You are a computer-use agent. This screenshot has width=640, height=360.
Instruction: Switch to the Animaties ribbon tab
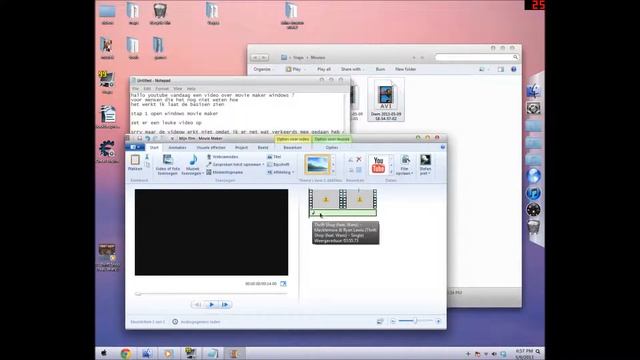point(177,147)
